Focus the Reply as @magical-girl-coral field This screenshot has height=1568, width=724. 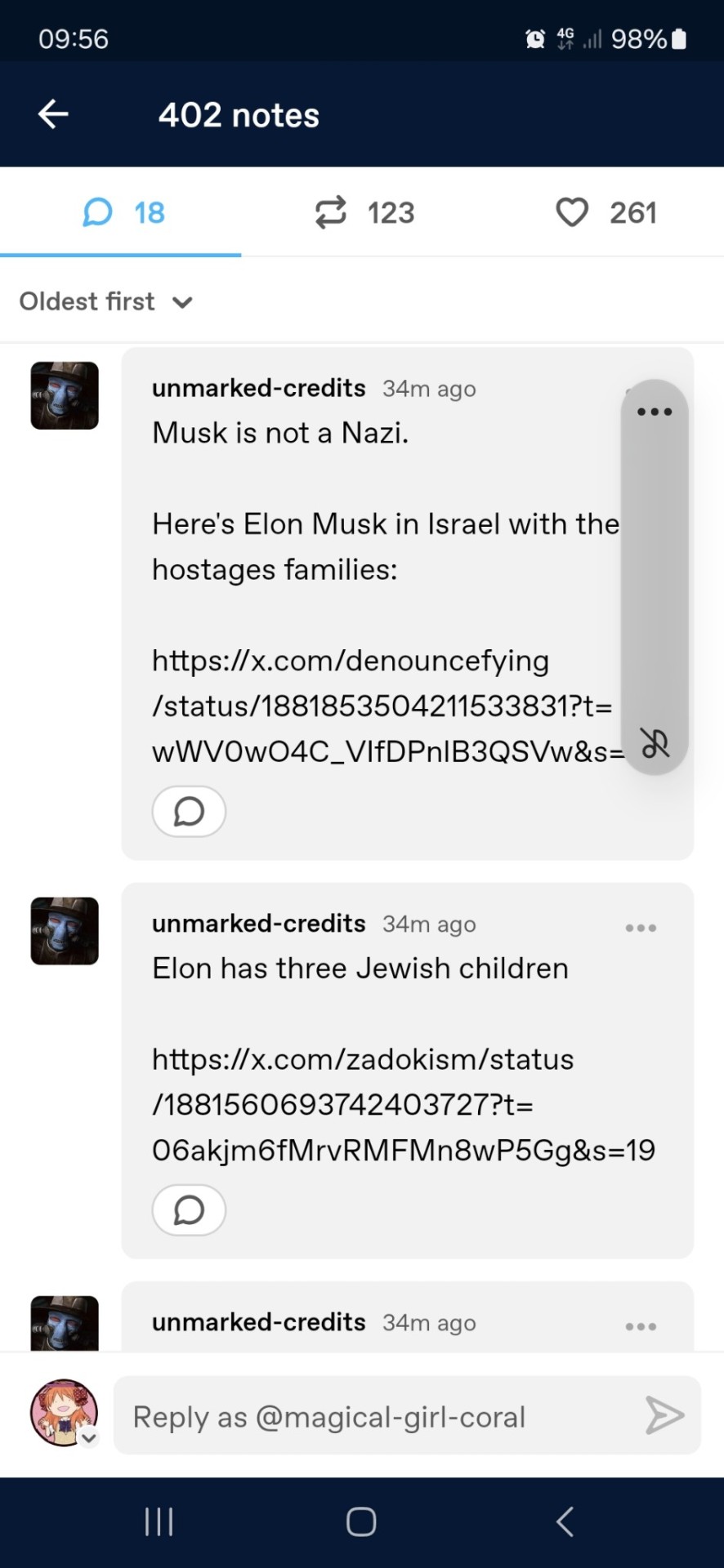click(x=376, y=1416)
